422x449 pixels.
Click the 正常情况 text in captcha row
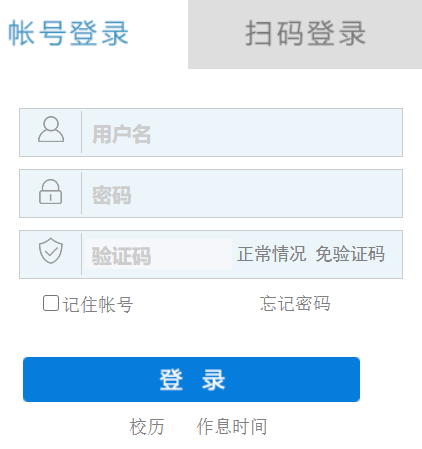tap(271, 254)
